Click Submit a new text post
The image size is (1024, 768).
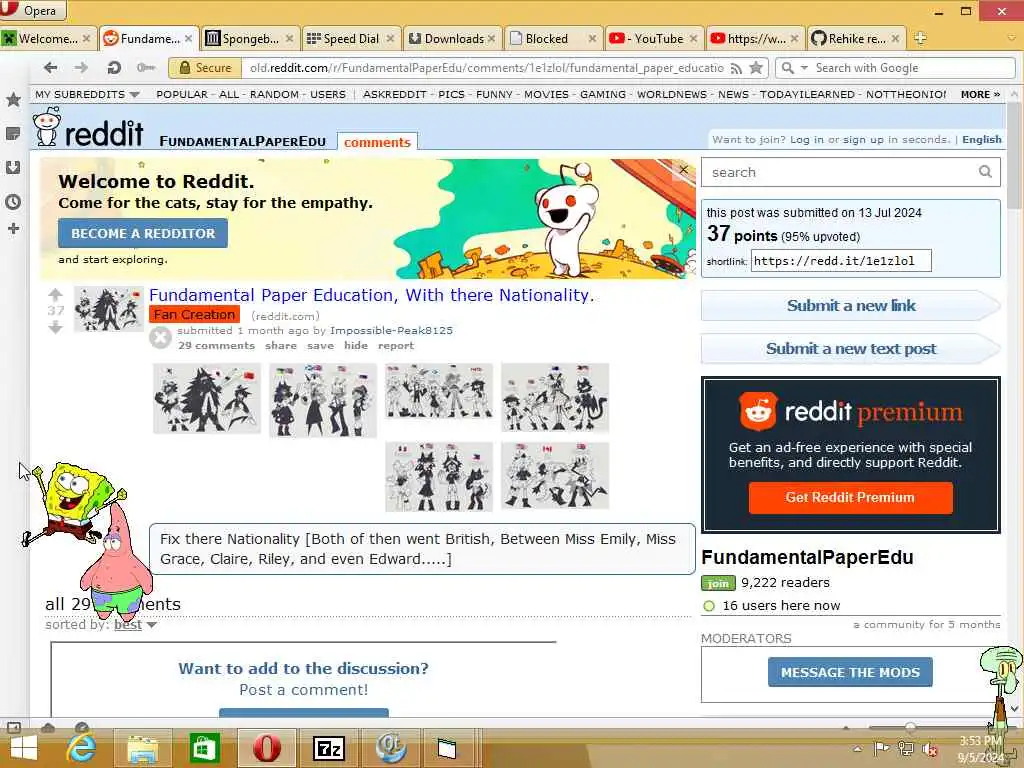click(850, 349)
